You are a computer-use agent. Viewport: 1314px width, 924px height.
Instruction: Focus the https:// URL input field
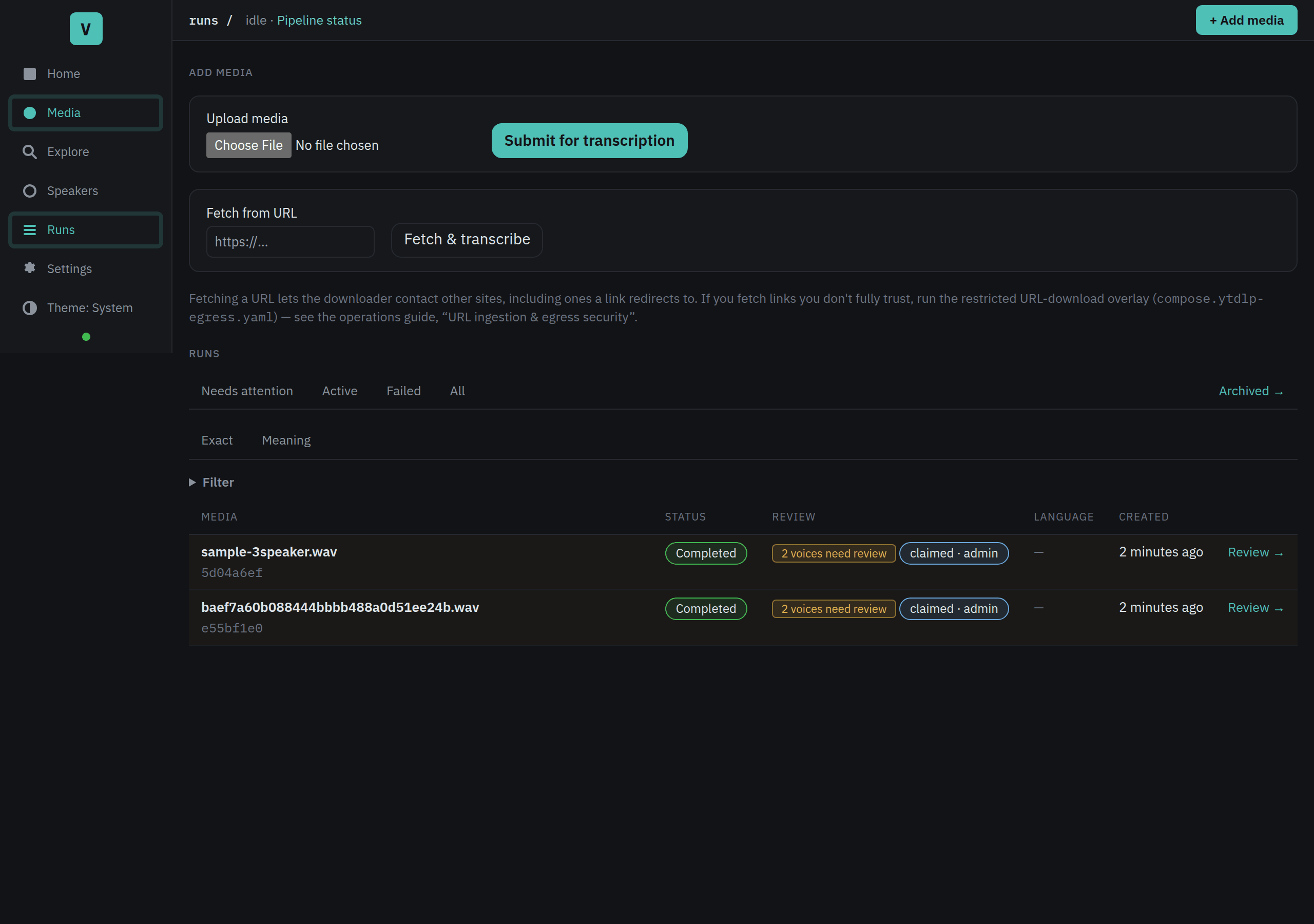[290, 242]
